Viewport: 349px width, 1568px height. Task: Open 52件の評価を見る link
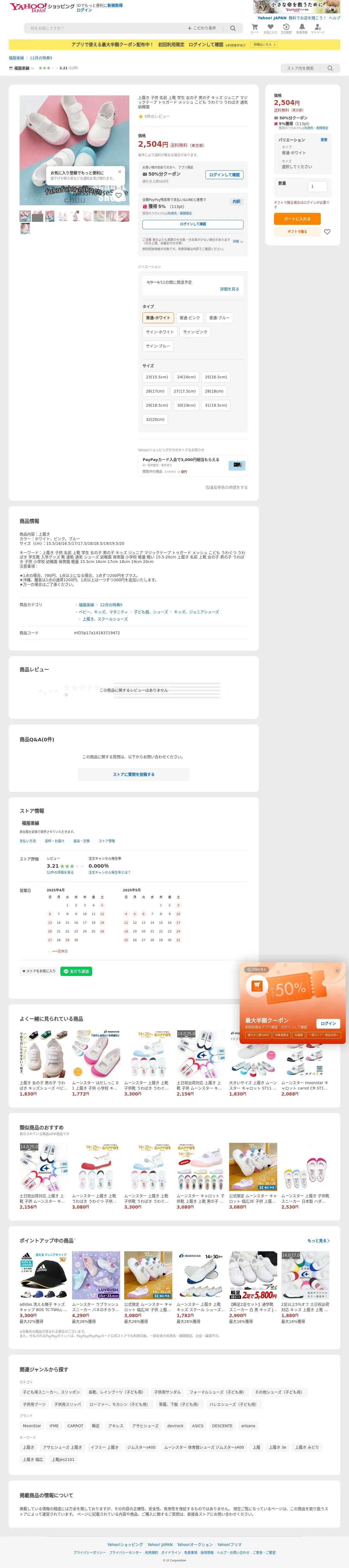(x=60, y=872)
